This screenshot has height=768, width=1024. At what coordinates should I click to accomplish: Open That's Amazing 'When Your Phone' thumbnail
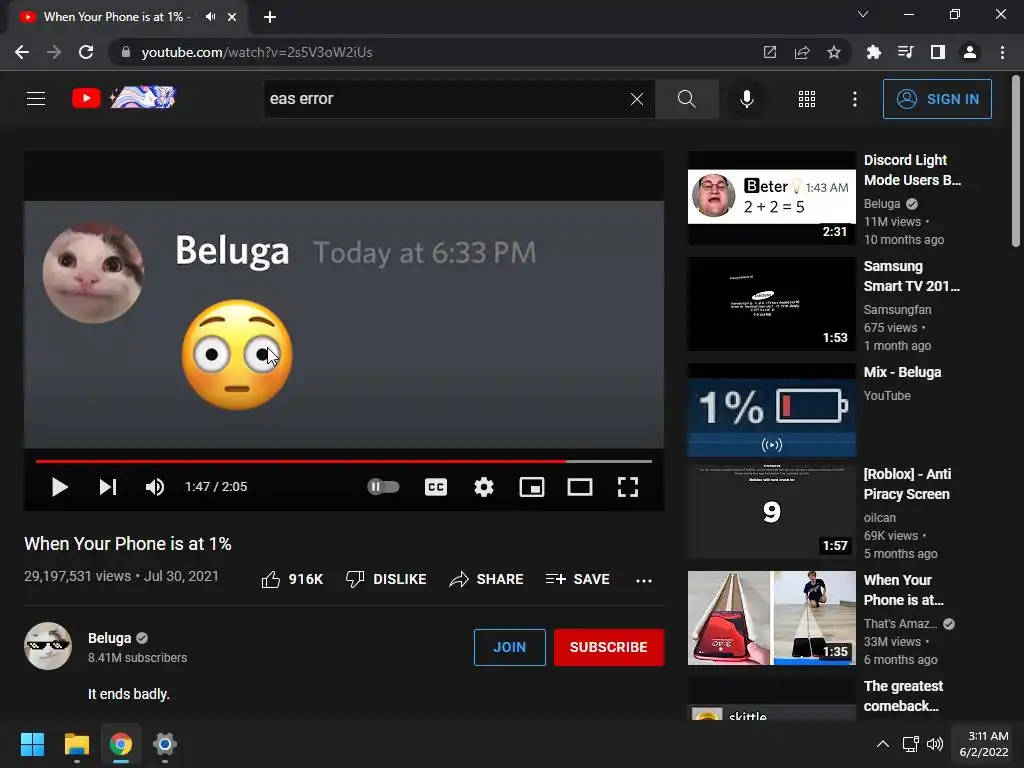click(x=771, y=618)
